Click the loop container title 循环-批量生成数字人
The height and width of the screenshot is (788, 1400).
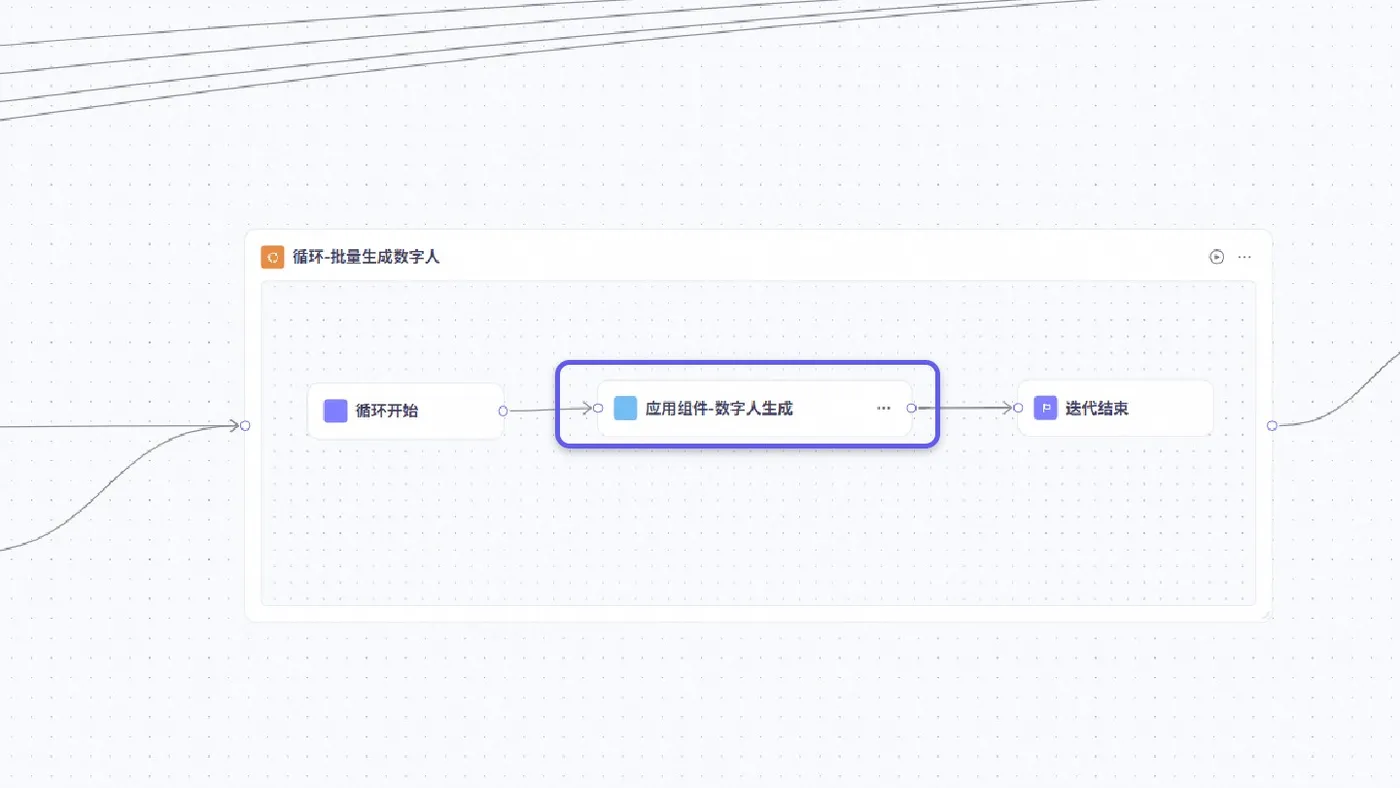(366, 257)
